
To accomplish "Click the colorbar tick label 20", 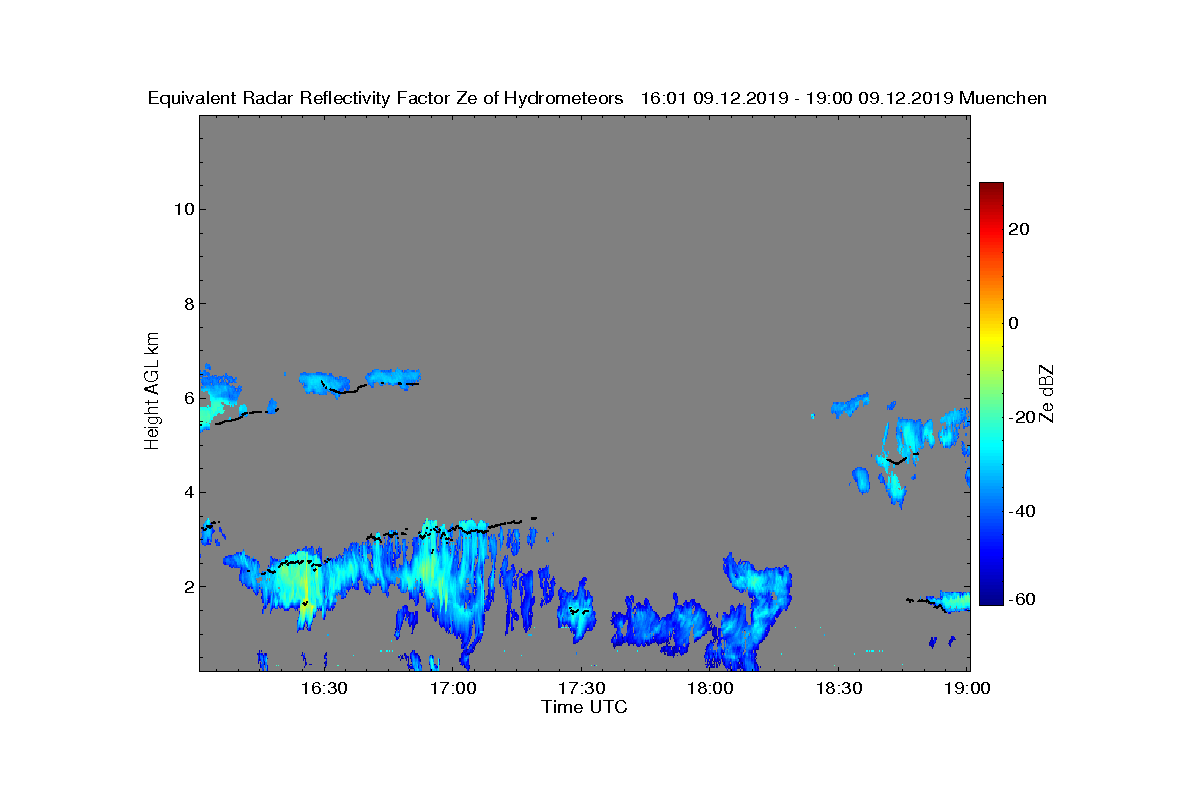I will (x=1020, y=229).
